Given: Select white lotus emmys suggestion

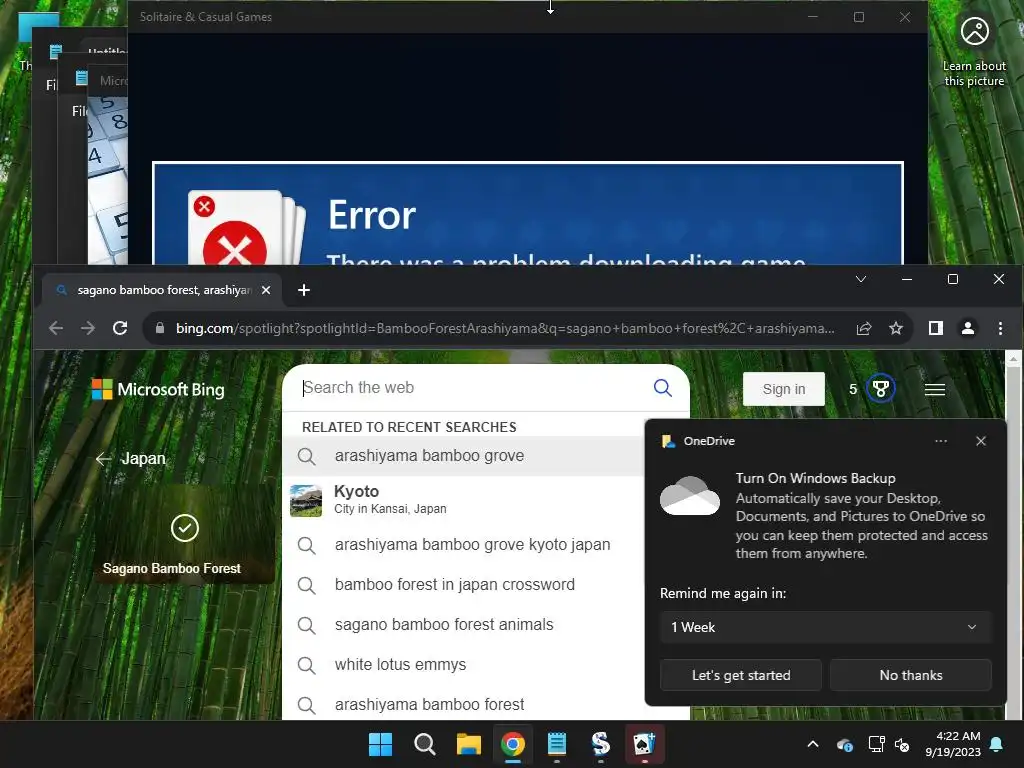Looking at the screenshot, I should pyautogui.click(x=464, y=665).
